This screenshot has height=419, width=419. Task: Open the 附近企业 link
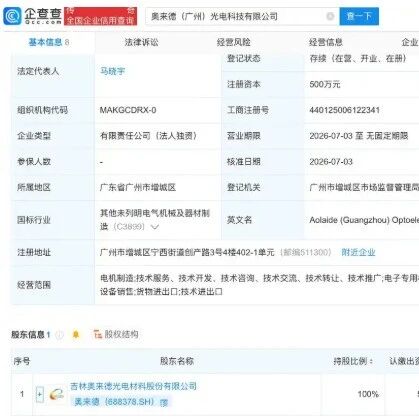pos(358,252)
